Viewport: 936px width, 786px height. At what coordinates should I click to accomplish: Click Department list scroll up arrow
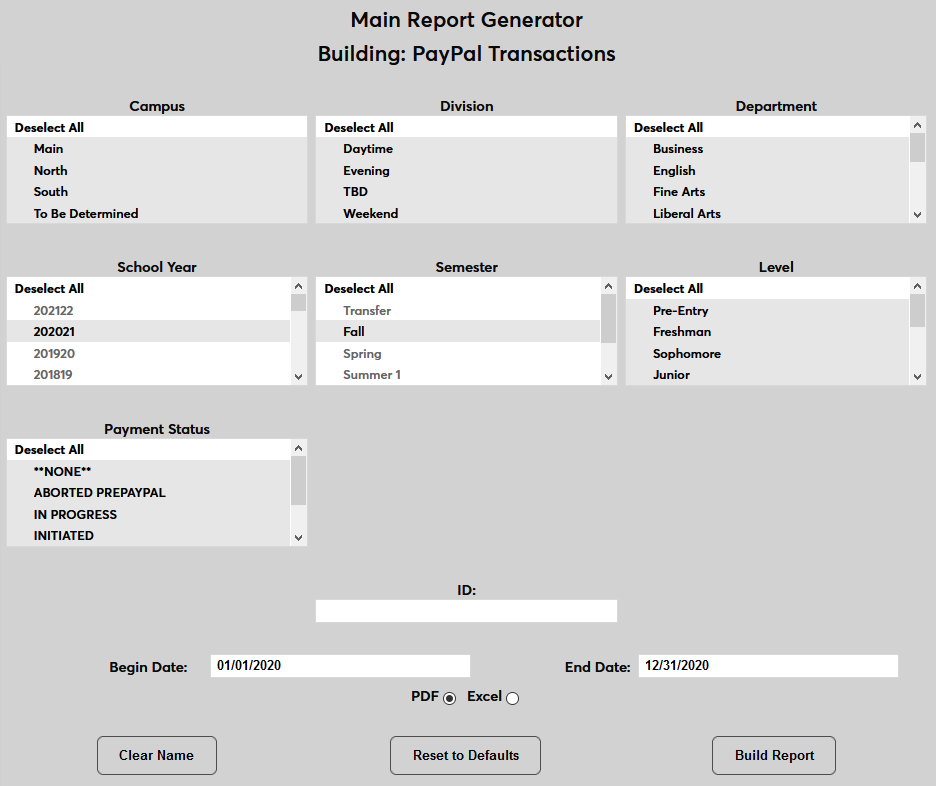(917, 125)
